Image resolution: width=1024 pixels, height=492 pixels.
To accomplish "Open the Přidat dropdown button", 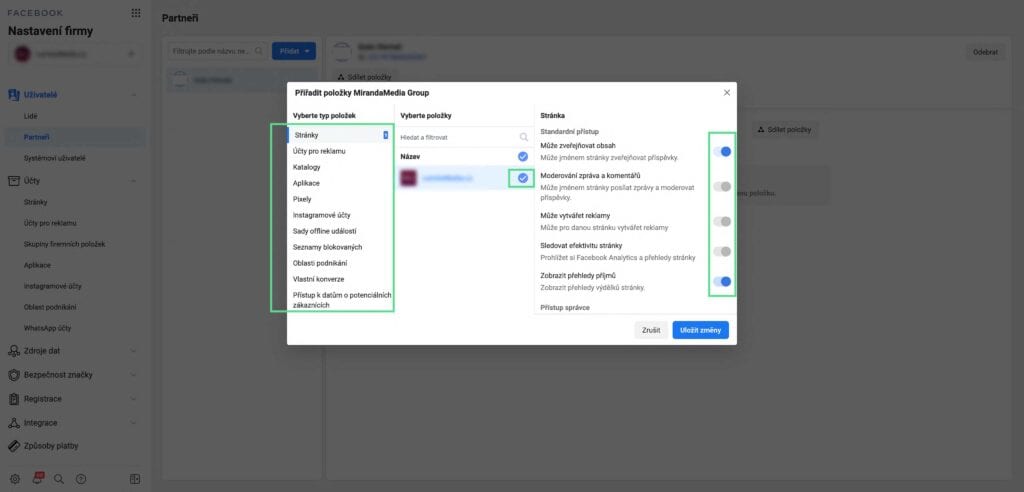I will click(294, 51).
